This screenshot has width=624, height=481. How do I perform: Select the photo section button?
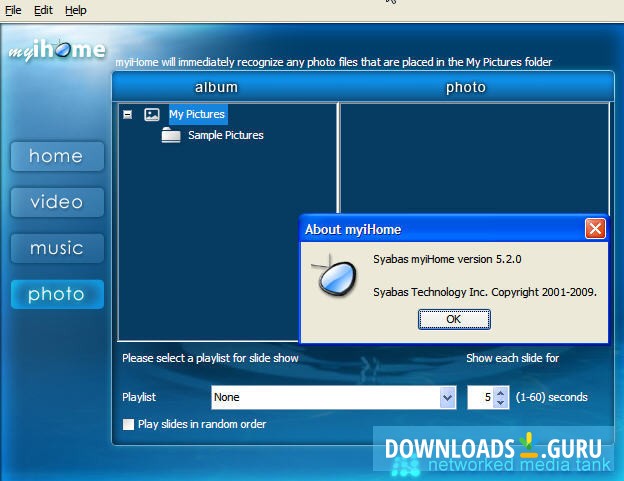tap(57, 294)
